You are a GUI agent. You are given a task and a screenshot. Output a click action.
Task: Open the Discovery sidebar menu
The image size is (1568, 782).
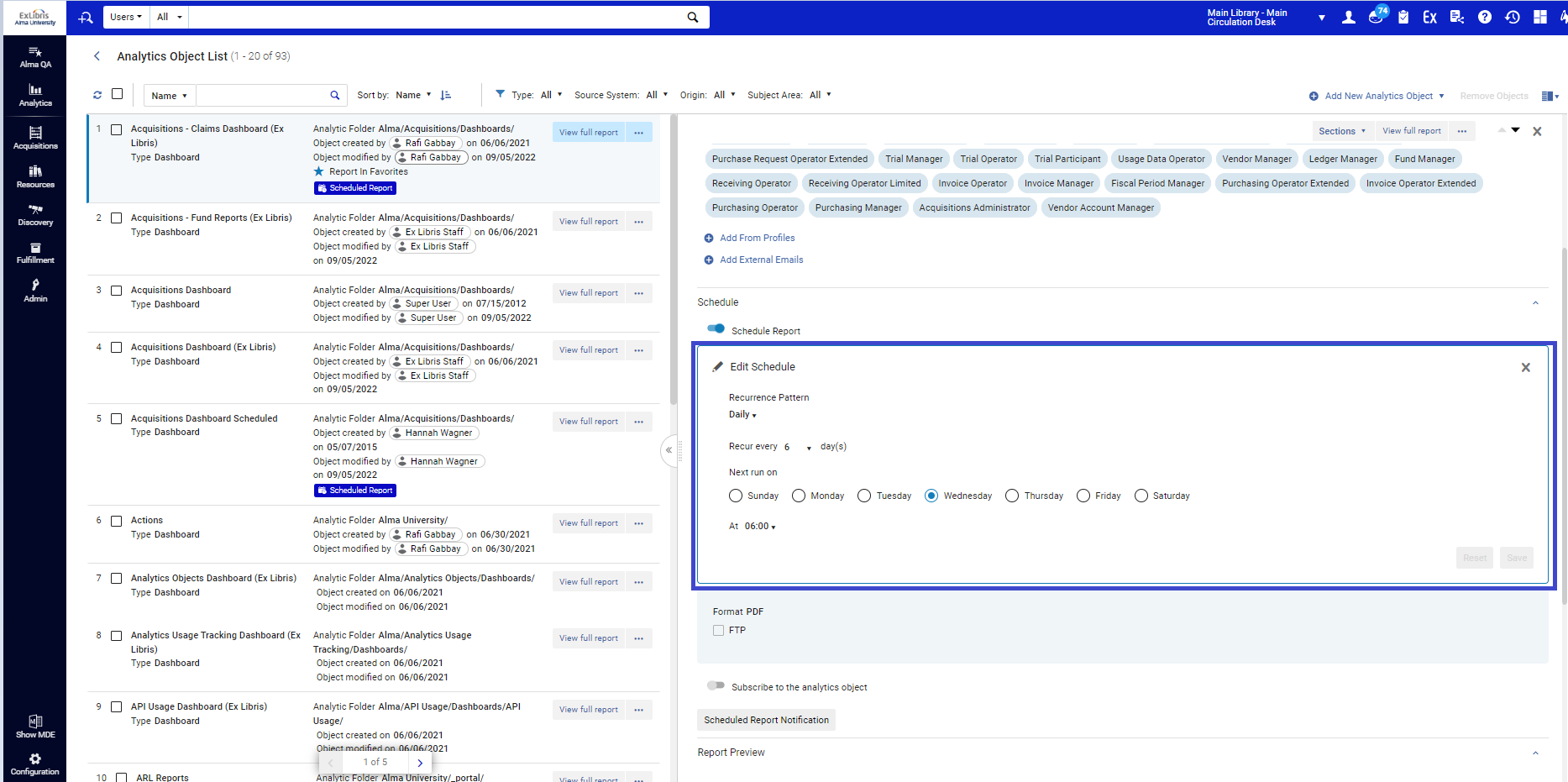[35, 215]
